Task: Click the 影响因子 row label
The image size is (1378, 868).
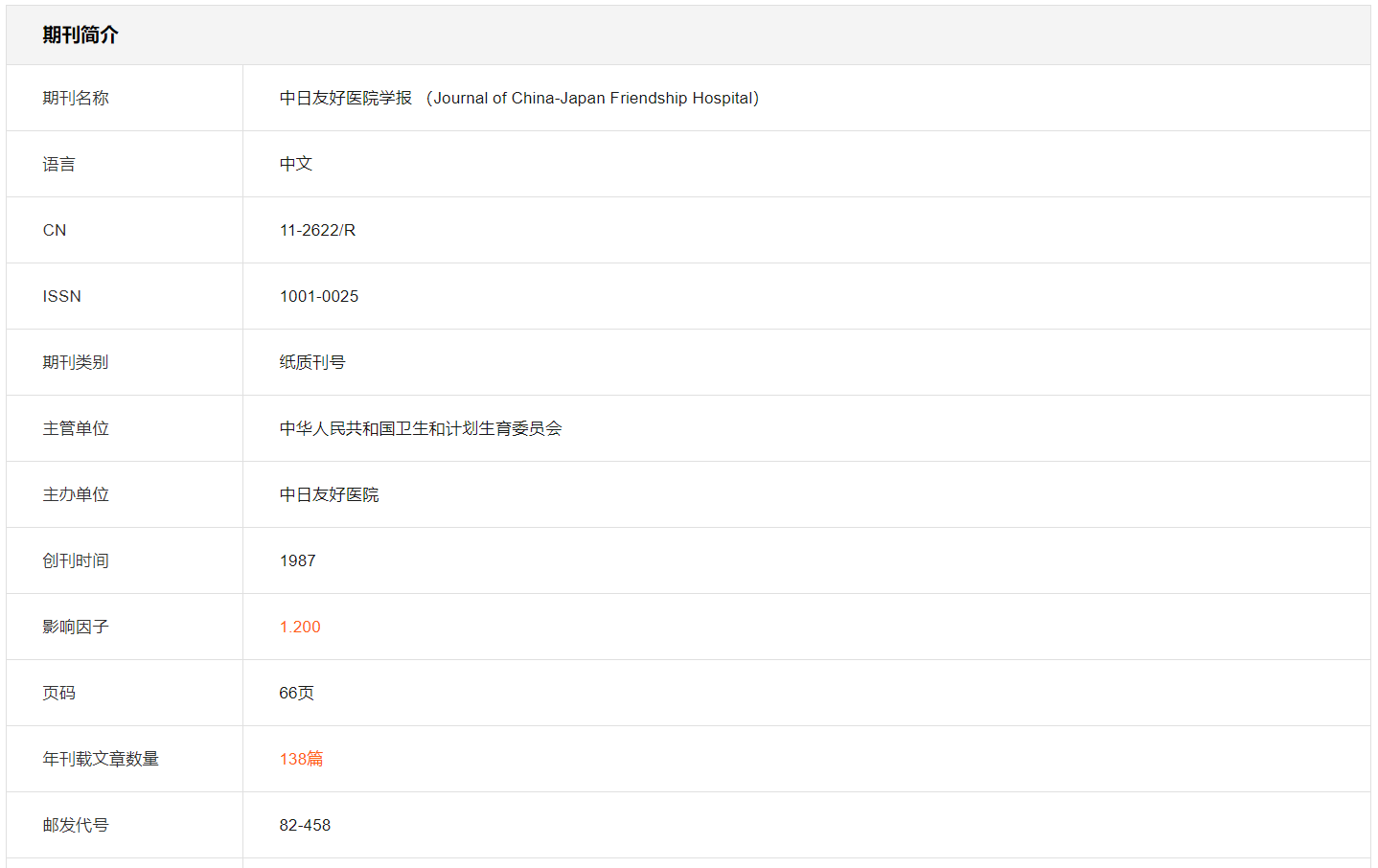Action: (x=76, y=627)
